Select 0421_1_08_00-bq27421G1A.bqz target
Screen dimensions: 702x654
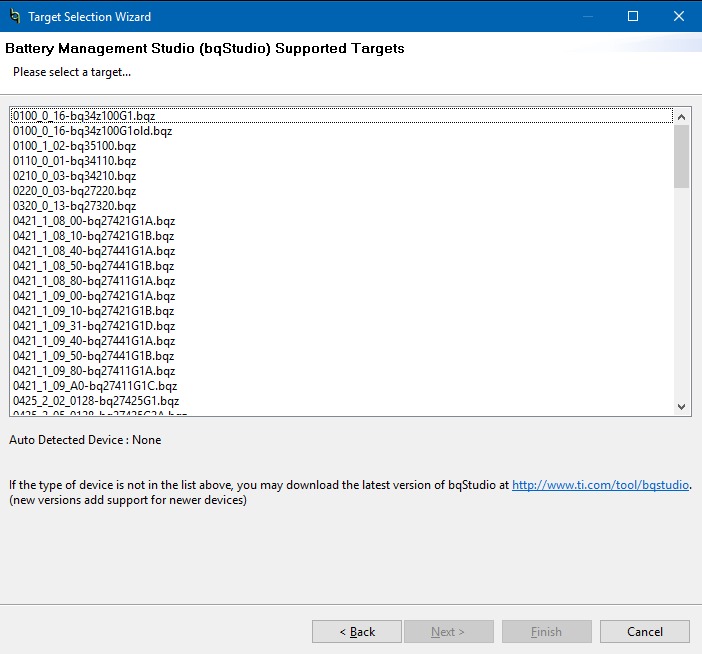coord(342,221)
